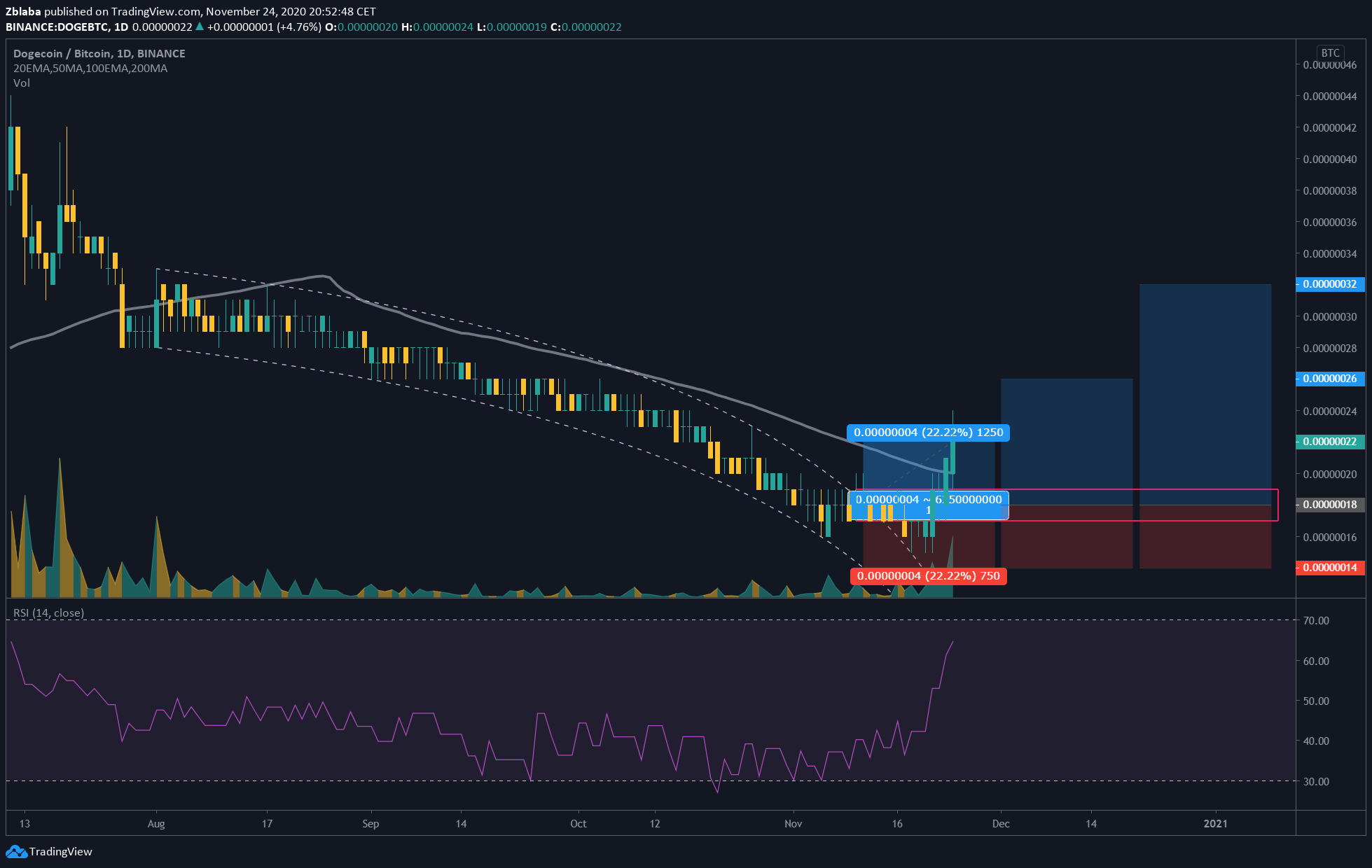Image resolution: width=1372 pixels, height=868 pixels.
Task: Click the 'Zblaba' author name at the top
Action: tap(23, 11)
